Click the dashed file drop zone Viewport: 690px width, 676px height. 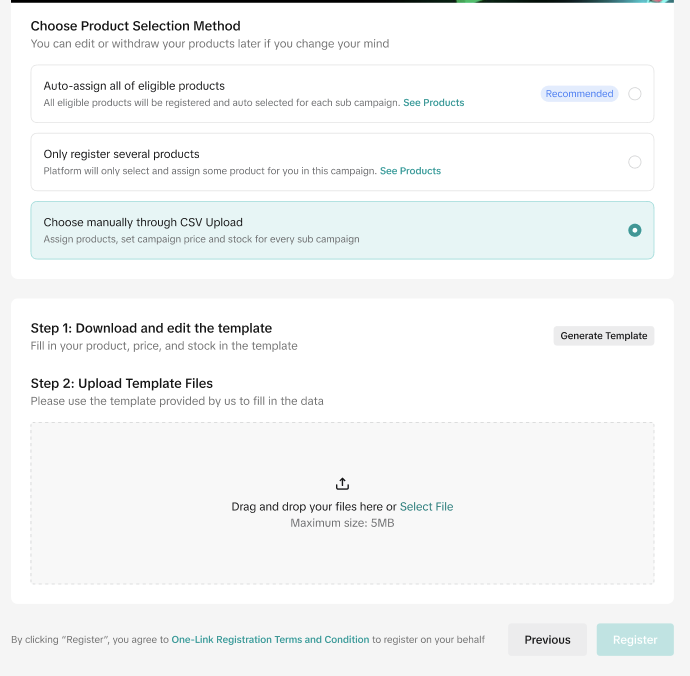tap(342, 555)
